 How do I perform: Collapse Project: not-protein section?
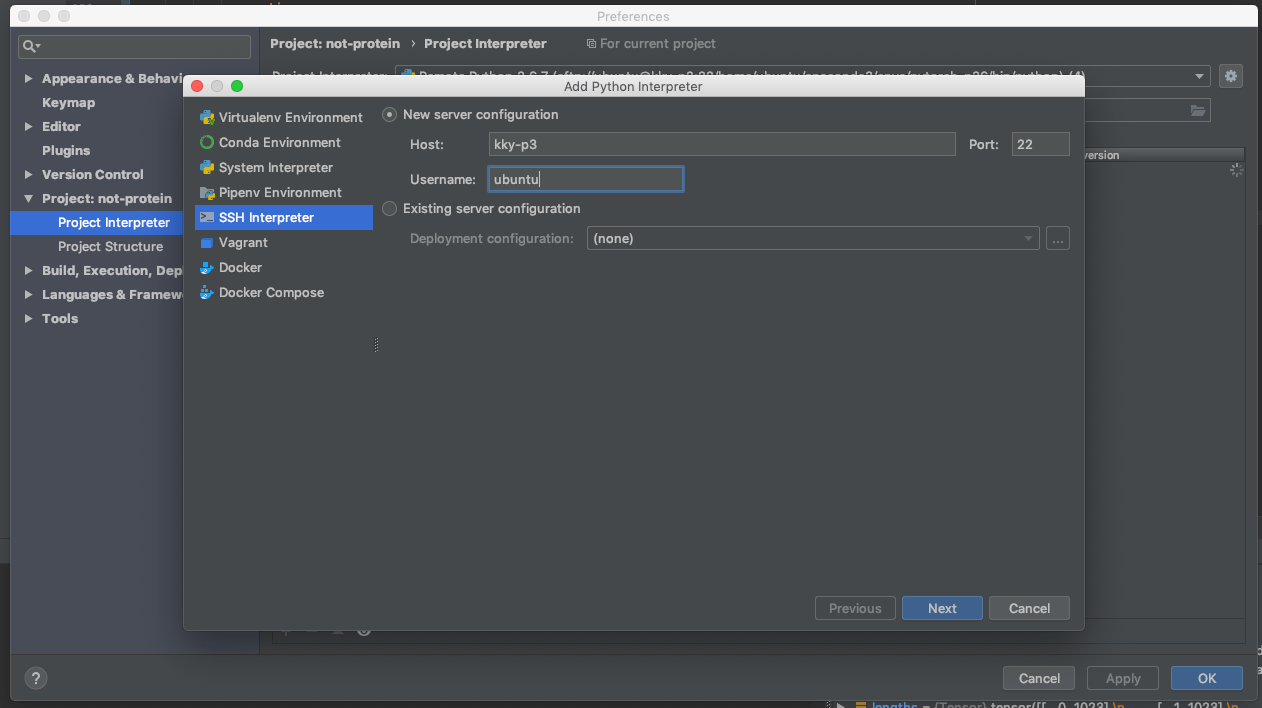(x=28, y=198)
